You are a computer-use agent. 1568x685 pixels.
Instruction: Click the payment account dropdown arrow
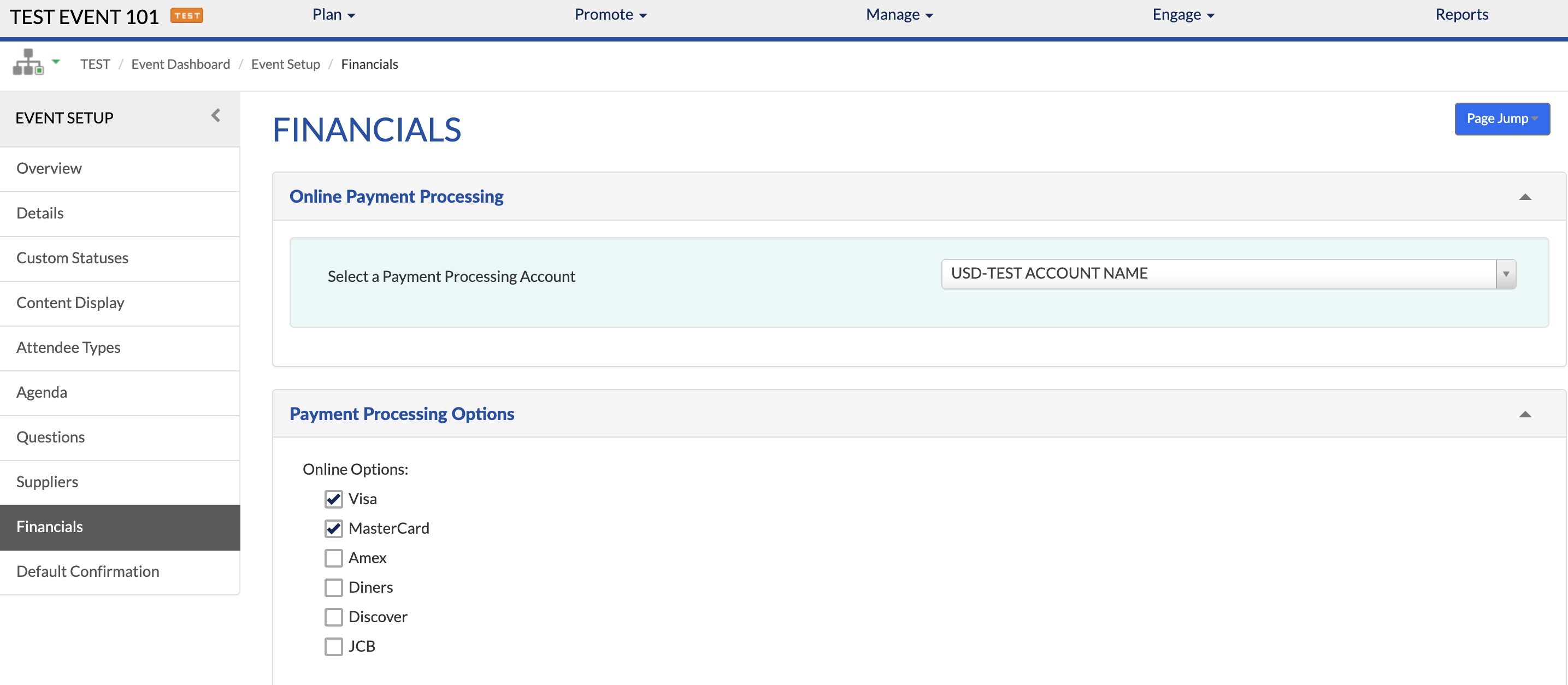[1506, 274]
